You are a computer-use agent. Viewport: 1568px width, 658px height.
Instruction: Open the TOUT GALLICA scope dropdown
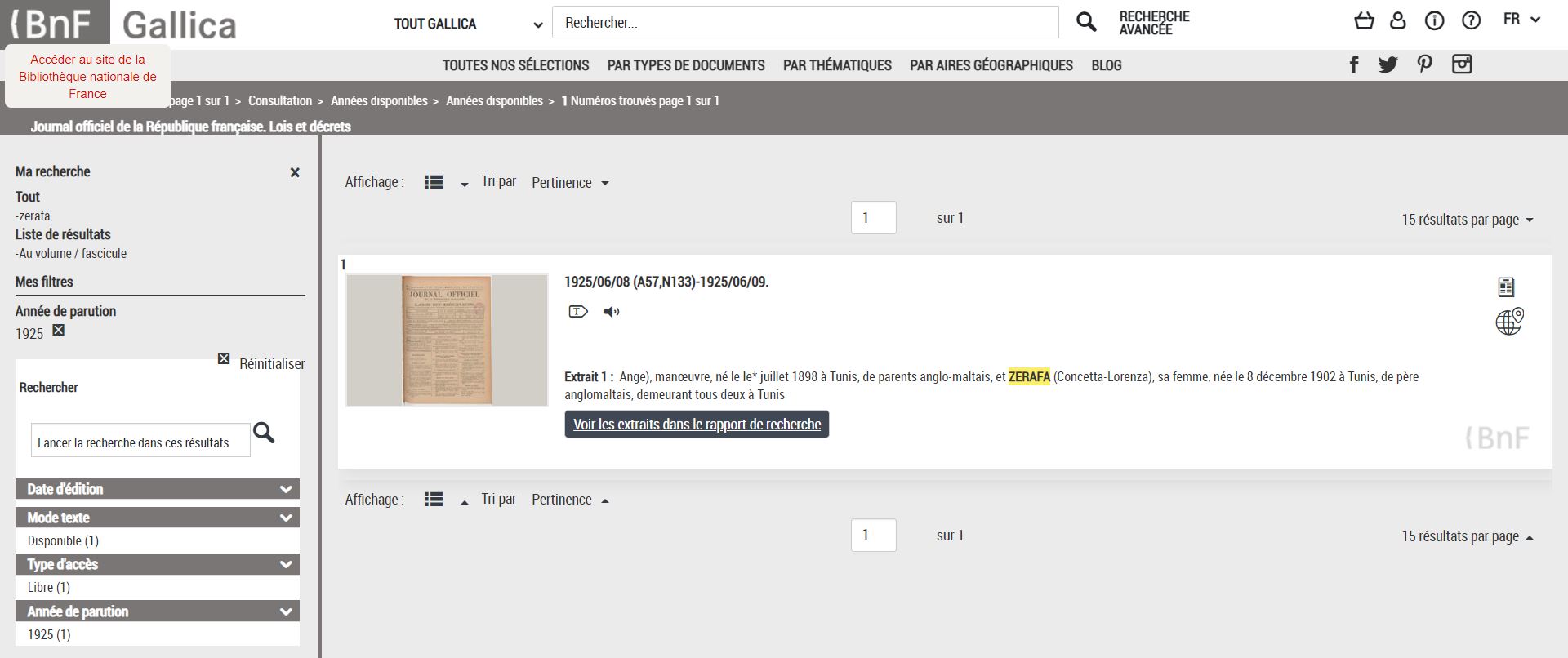tap(468, 24)
